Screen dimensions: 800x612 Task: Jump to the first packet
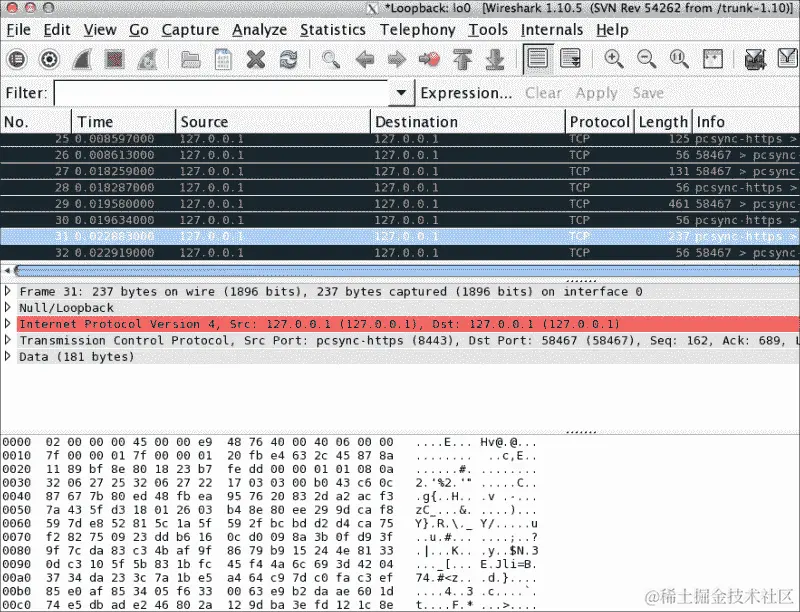(x=462, y=60)
